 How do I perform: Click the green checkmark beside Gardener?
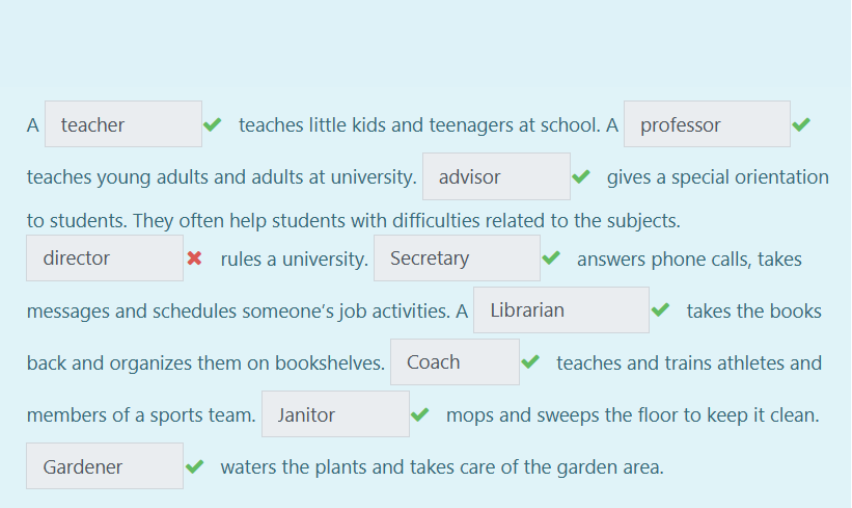click(194, 466)
